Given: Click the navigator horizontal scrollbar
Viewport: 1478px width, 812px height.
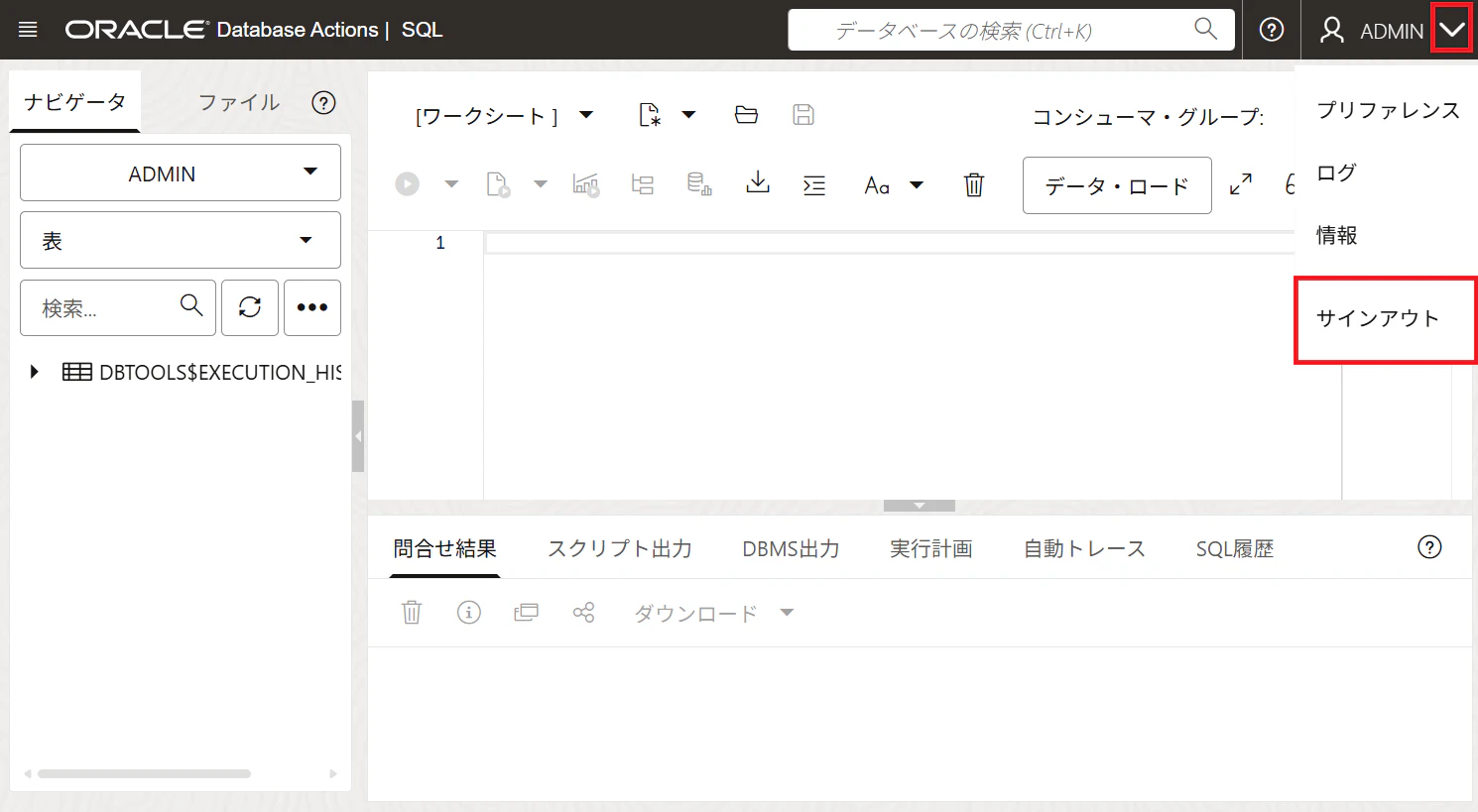Looking at the screenshot, I should 145,773.
